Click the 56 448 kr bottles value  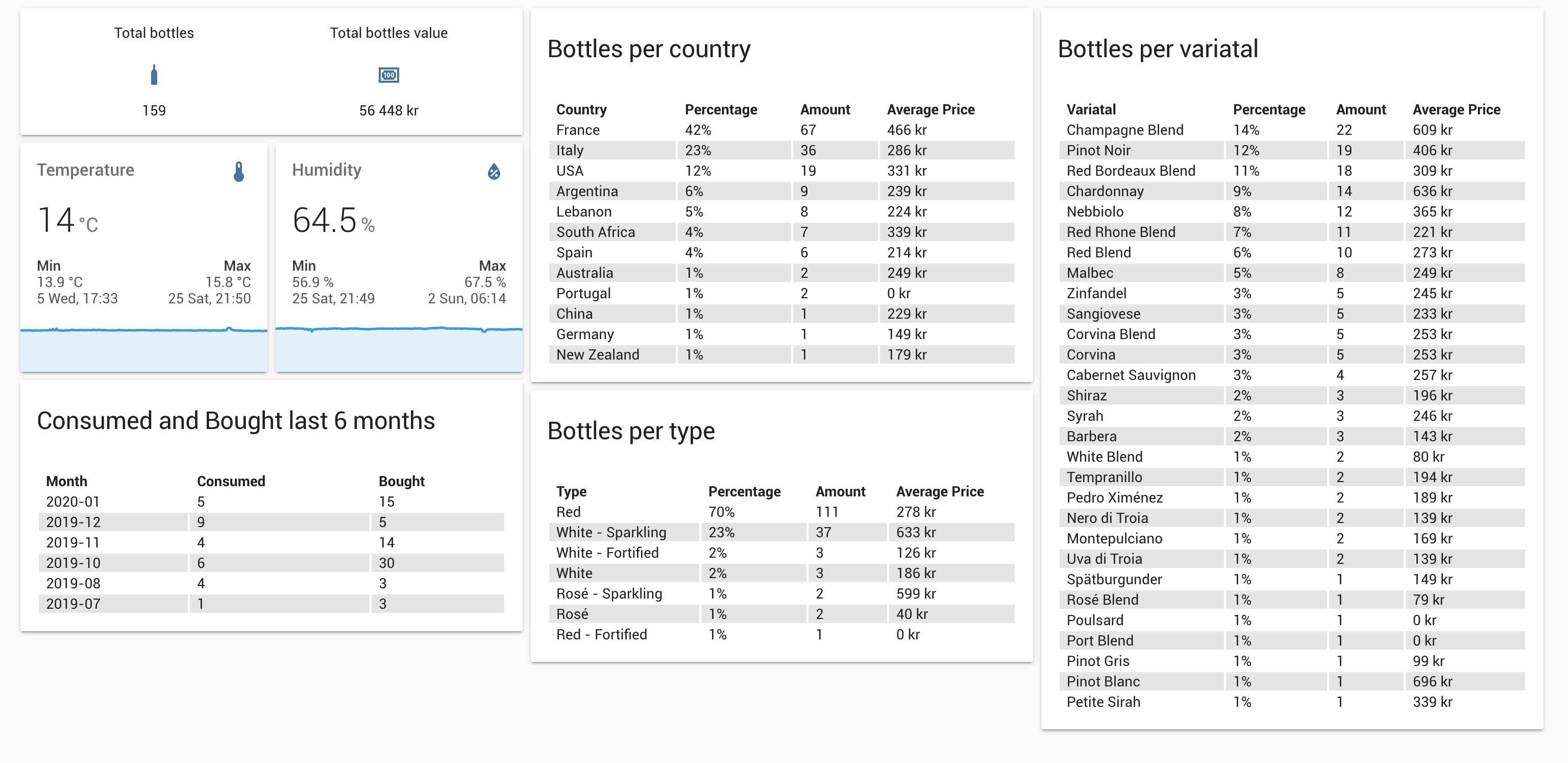click(388, 110)
